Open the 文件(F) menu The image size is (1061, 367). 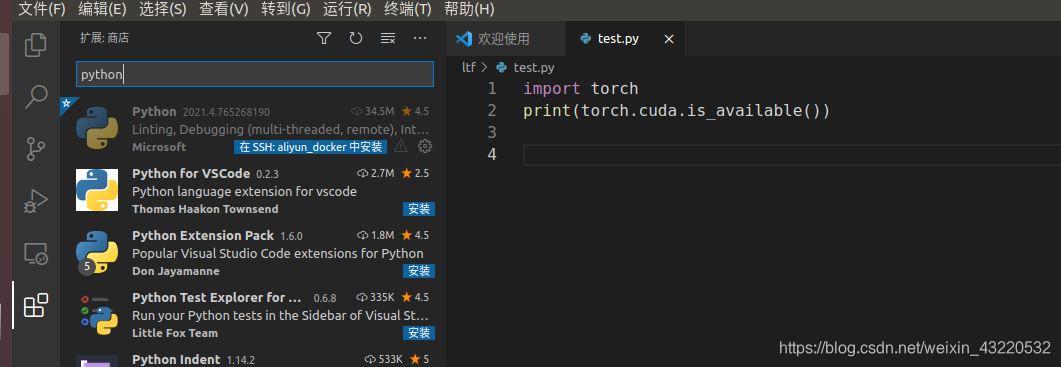click(x=42, y=9)
